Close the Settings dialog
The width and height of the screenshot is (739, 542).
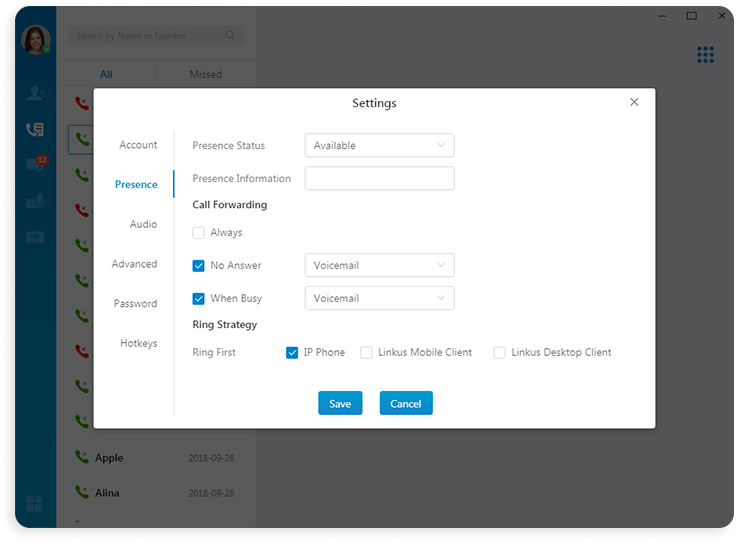click(634, 102)
